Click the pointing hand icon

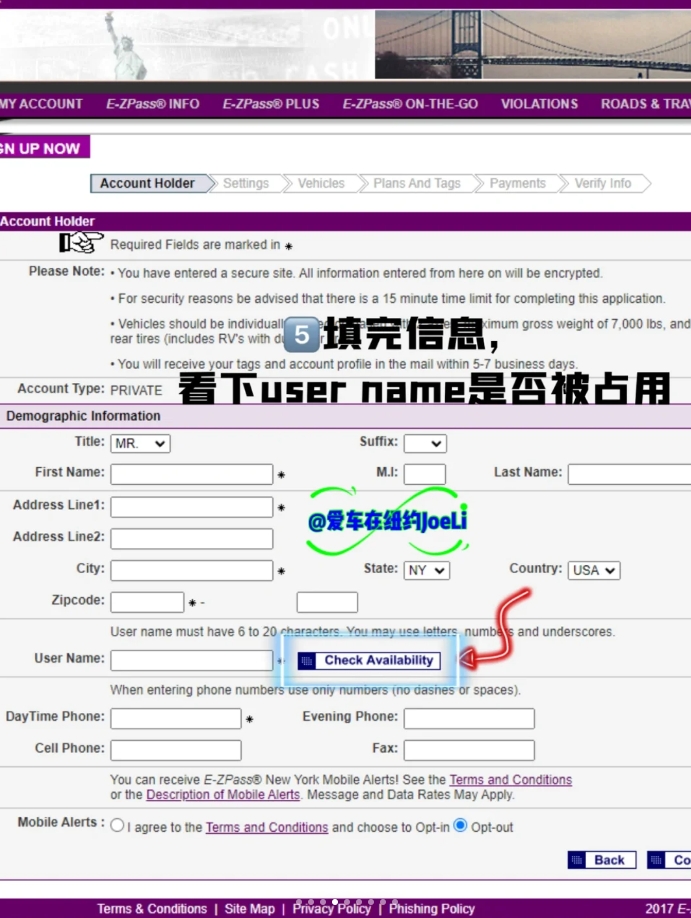click(81, 242)
